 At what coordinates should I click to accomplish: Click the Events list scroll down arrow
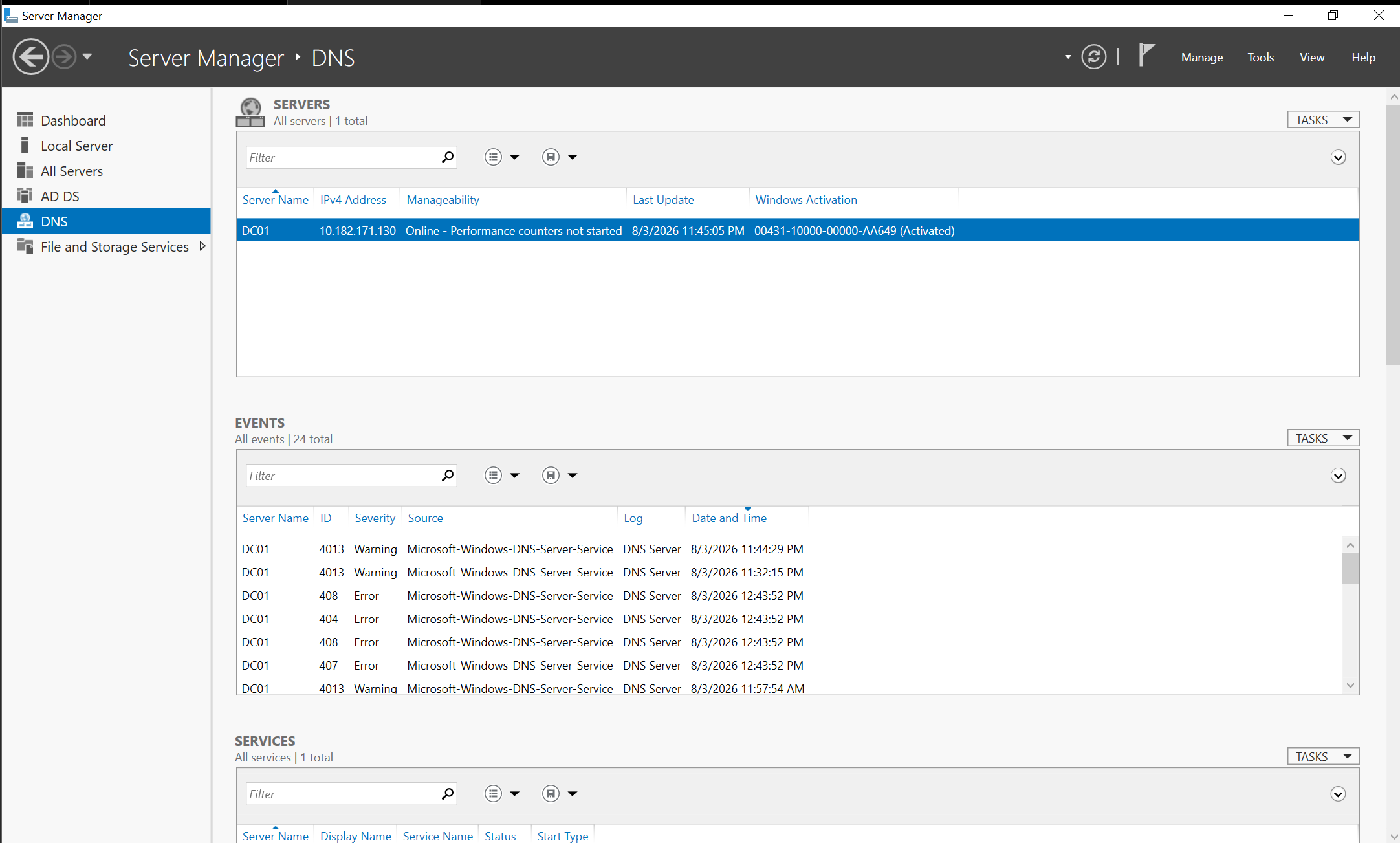point(1350,685)
